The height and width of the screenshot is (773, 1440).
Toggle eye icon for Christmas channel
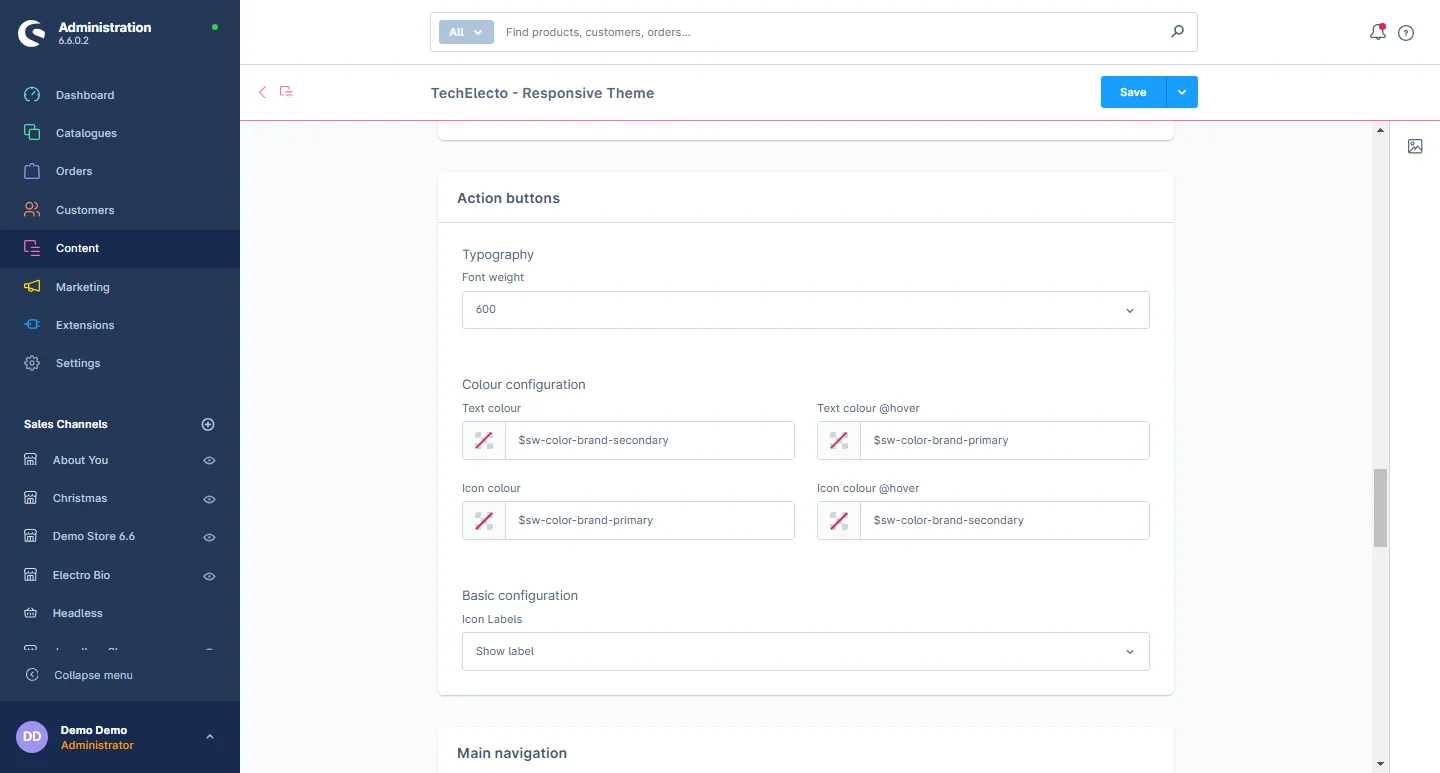pyautogui.click(x=209, y=499)
